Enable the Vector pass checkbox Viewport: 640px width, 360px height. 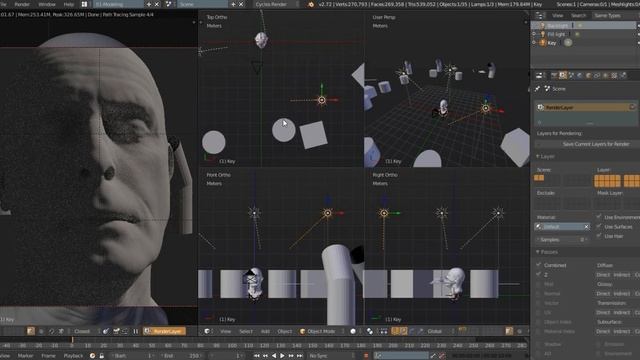click(539, 303)
